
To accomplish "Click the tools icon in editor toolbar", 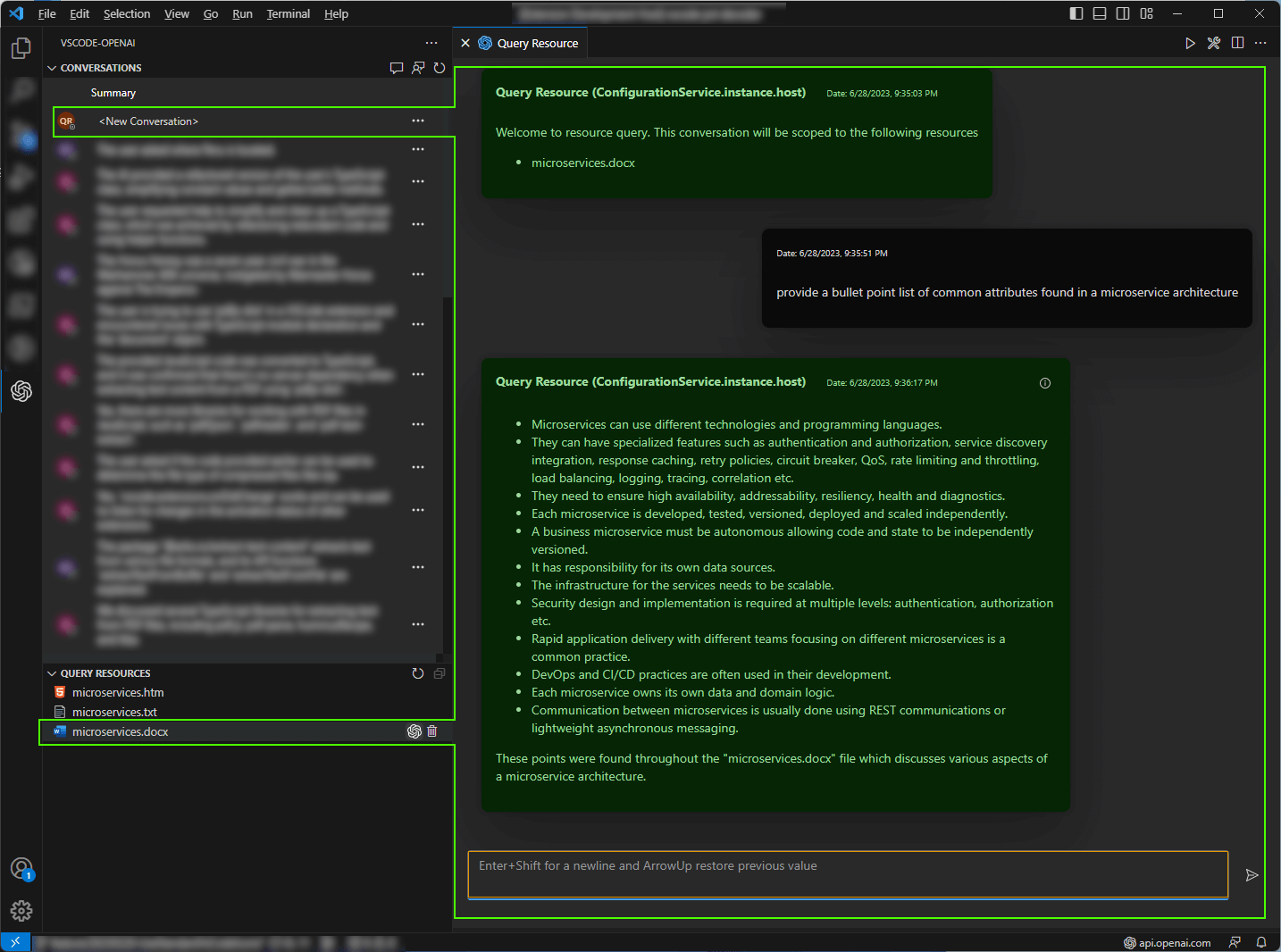I will click(1214, 43).
